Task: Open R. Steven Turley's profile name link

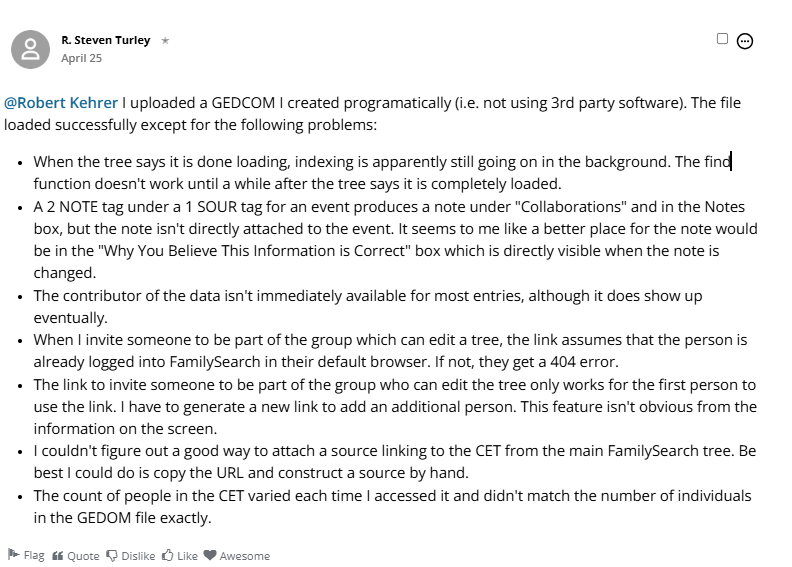Action: point(106,40)
